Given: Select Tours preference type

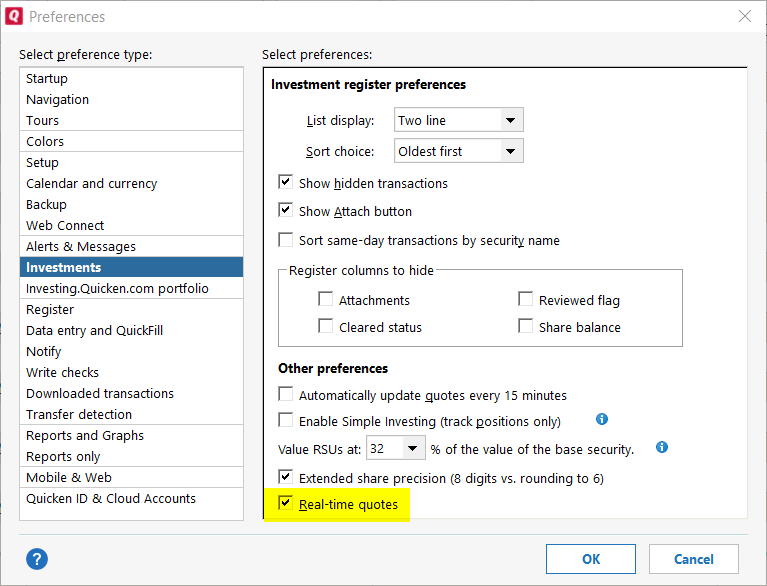Looking at the screenshot, I should (131, 120).
